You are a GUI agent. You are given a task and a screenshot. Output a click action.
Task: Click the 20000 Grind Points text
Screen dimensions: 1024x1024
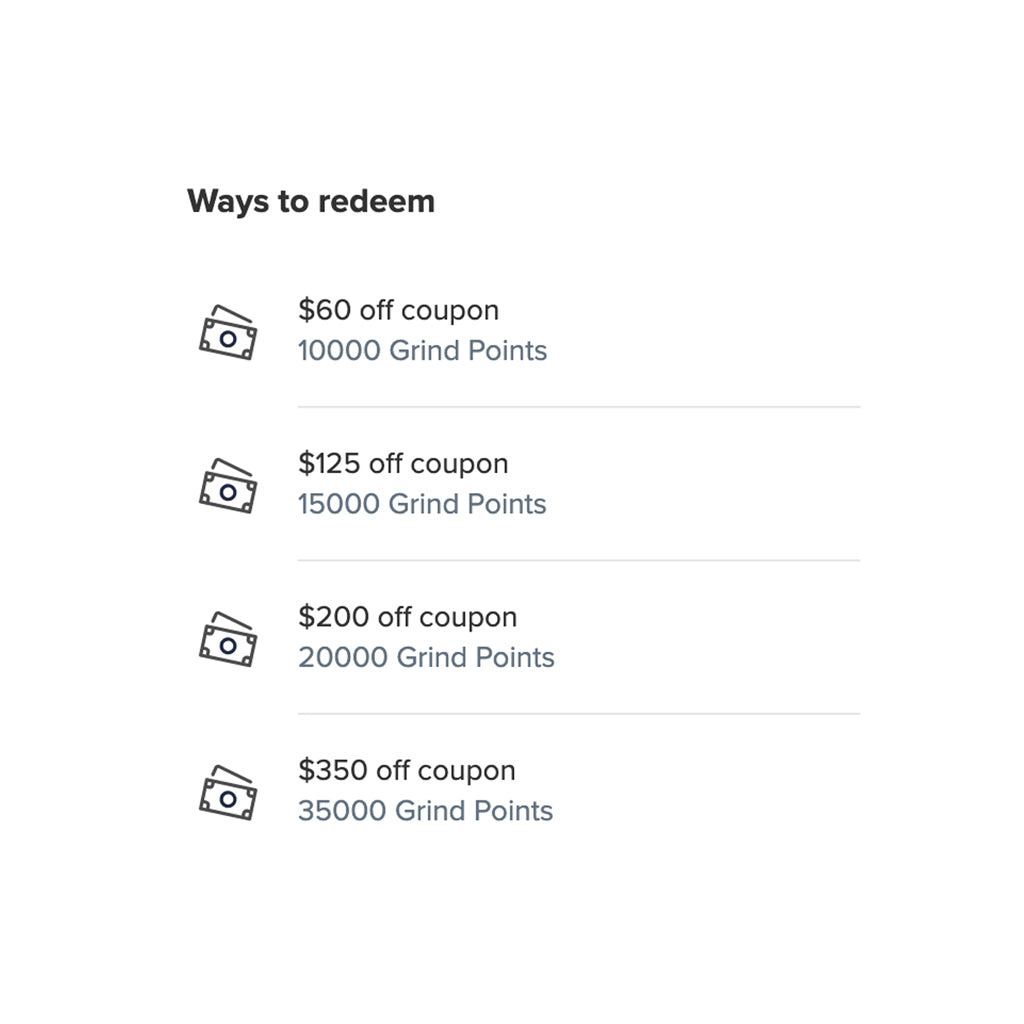pos(426,658)
